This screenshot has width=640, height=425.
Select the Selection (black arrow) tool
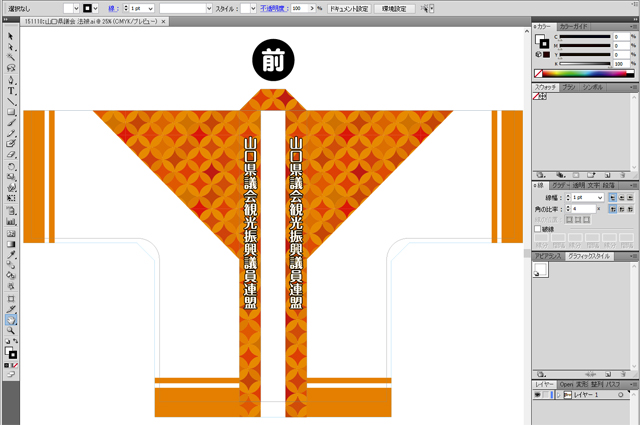point(11,36)
